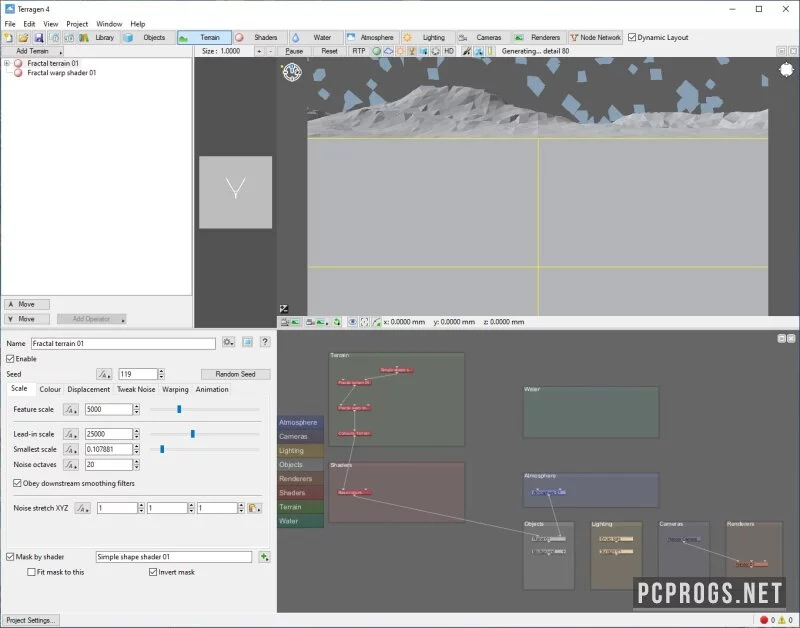
Task: Adjust the Feature scale slider
Action: coord(179,410)
